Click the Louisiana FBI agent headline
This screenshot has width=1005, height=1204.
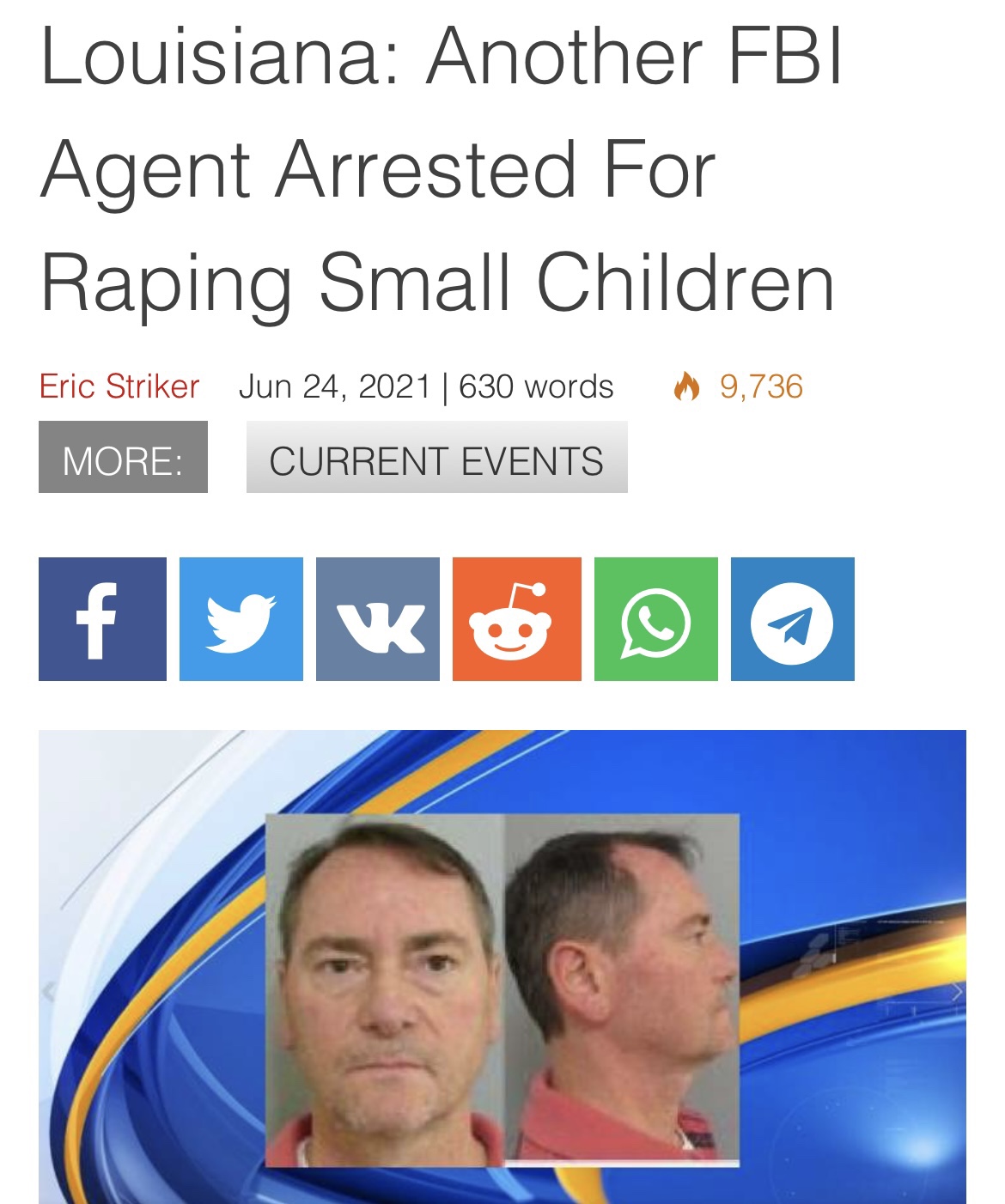click(x=442, y=169)
